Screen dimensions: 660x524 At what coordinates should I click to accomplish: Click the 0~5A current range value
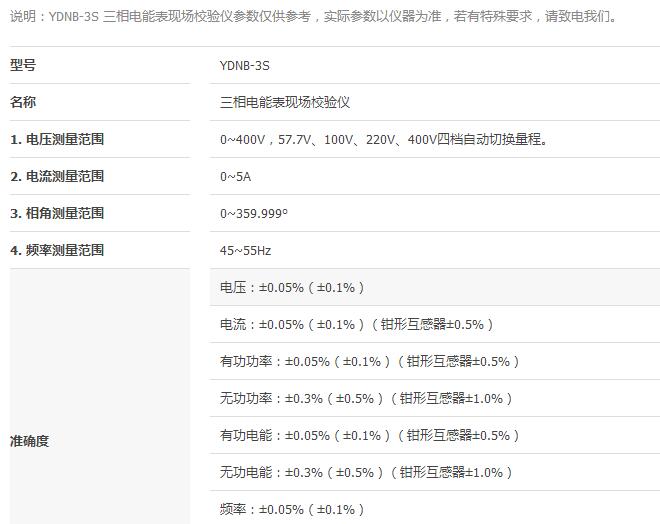(x=236, y=176)
